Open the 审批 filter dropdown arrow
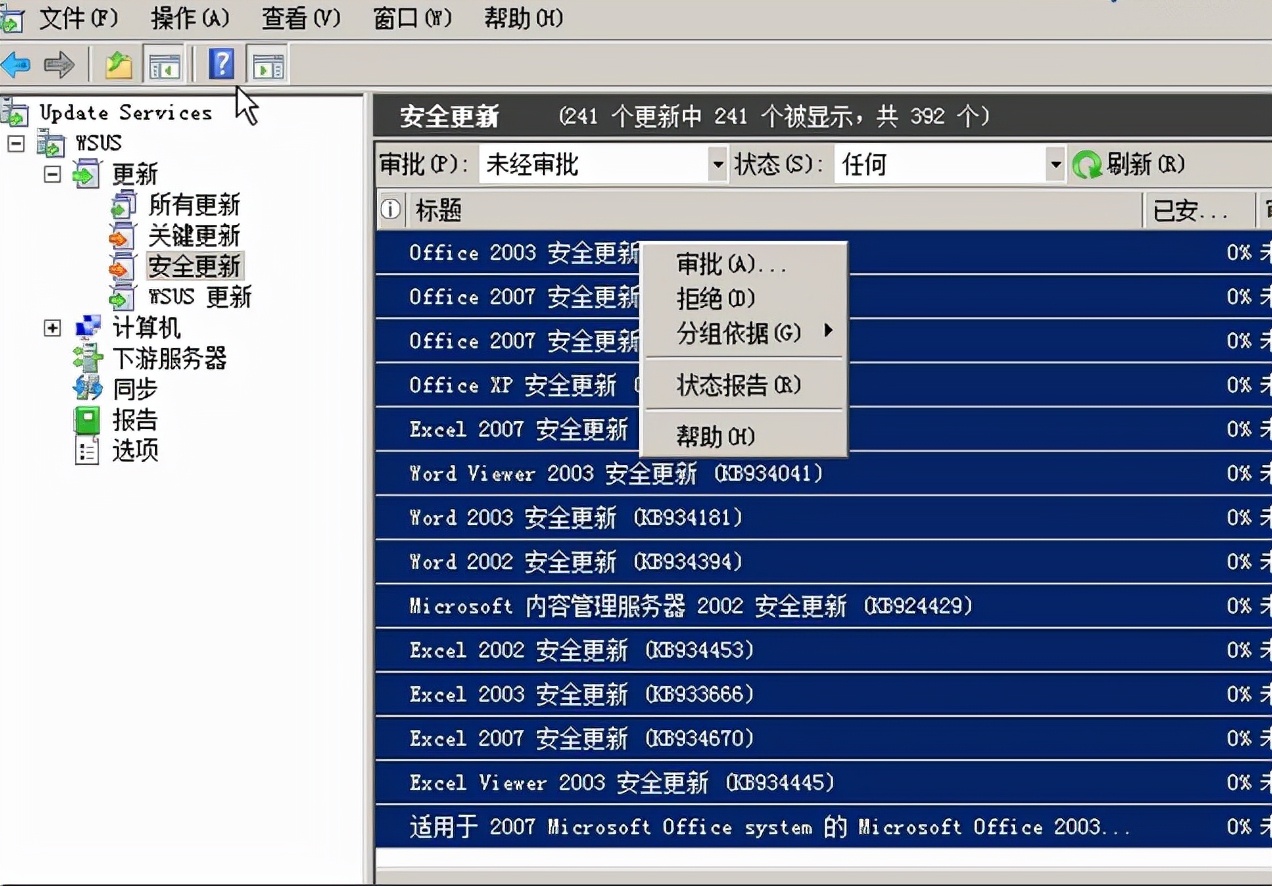Image resolution: width=1272 pixels, height=886 pixels. pos(717,164)
